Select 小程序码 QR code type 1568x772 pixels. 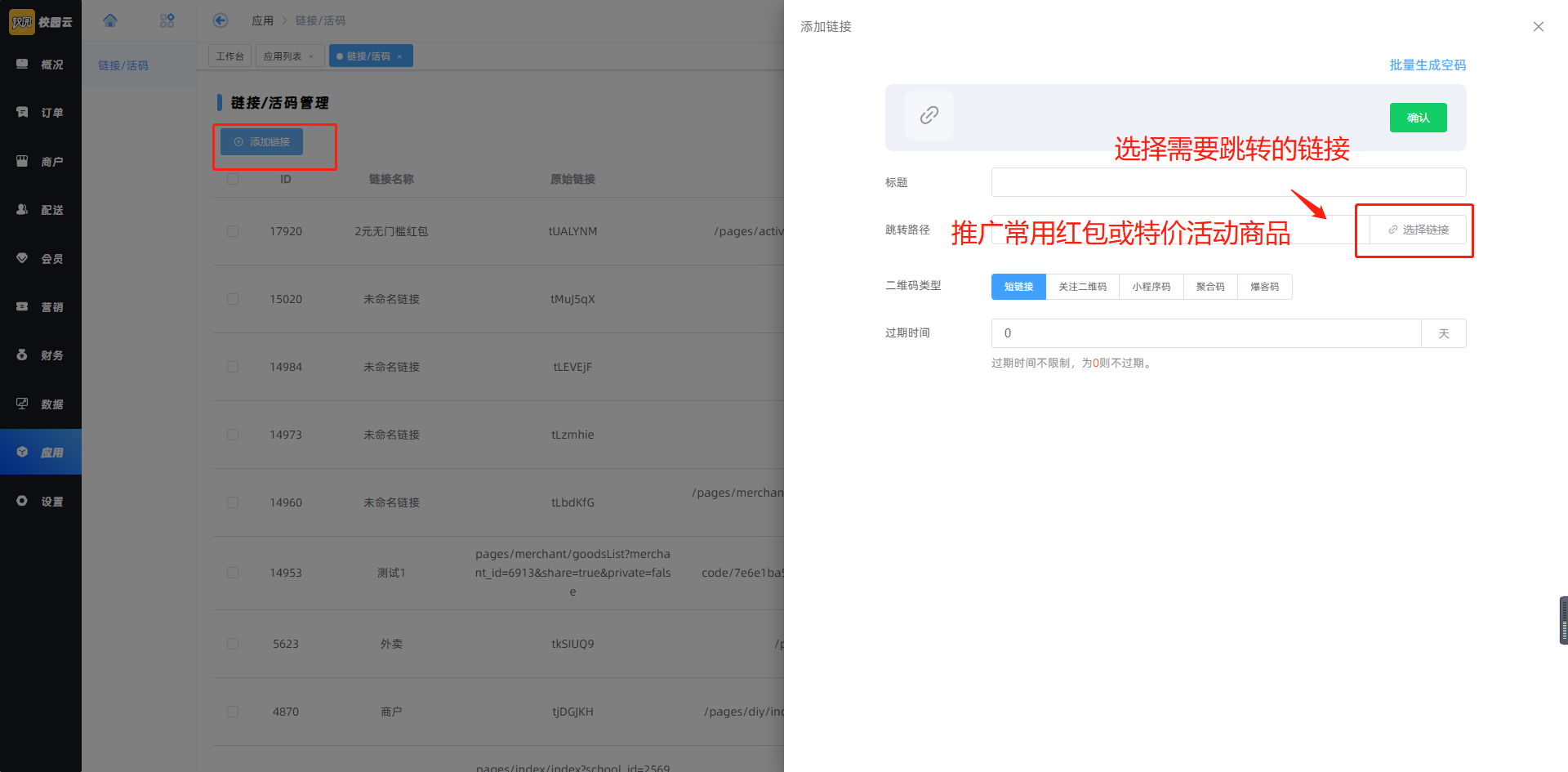point(1151,287)
